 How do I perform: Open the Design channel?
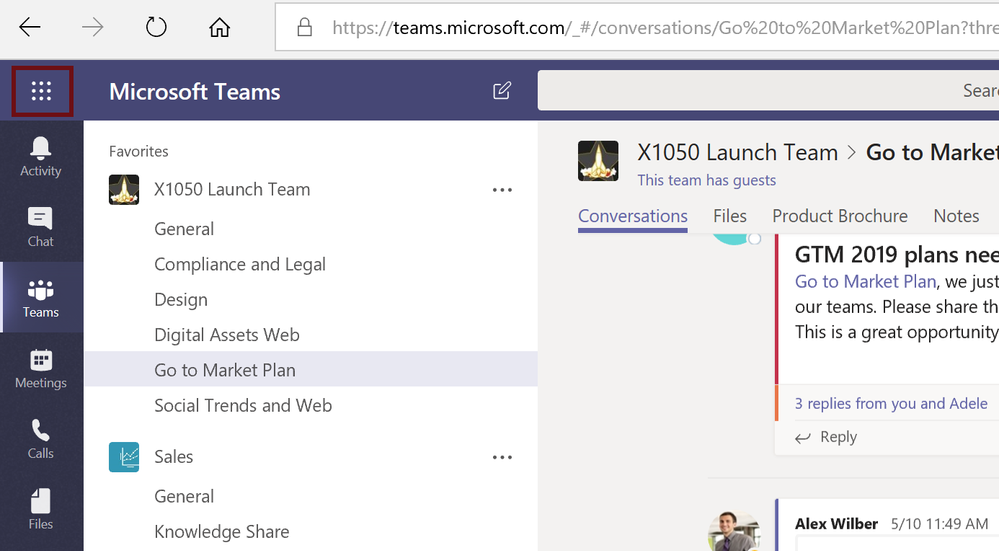point(181,300)
